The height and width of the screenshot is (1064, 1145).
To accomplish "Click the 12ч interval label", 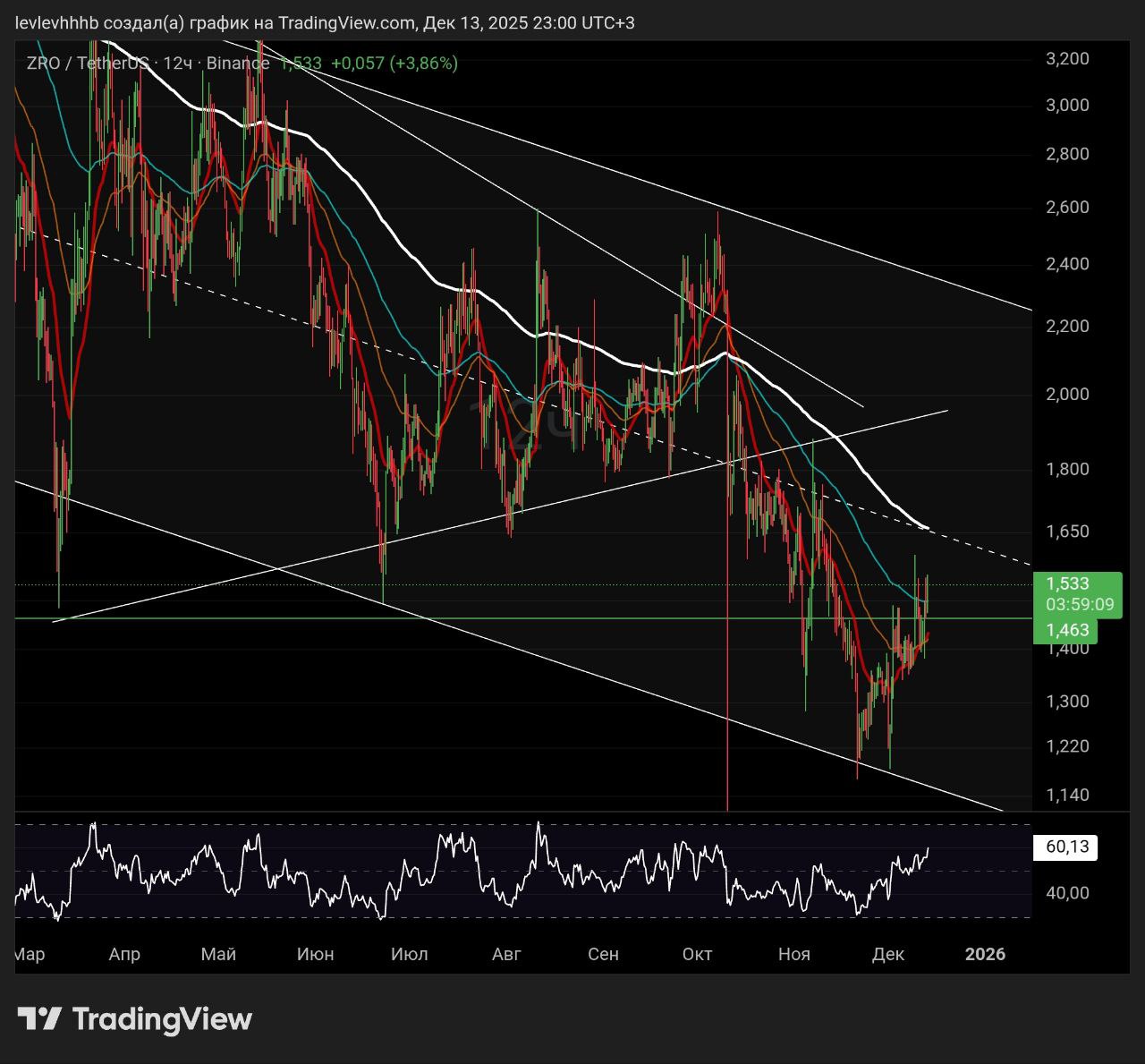I will (178, 64).
